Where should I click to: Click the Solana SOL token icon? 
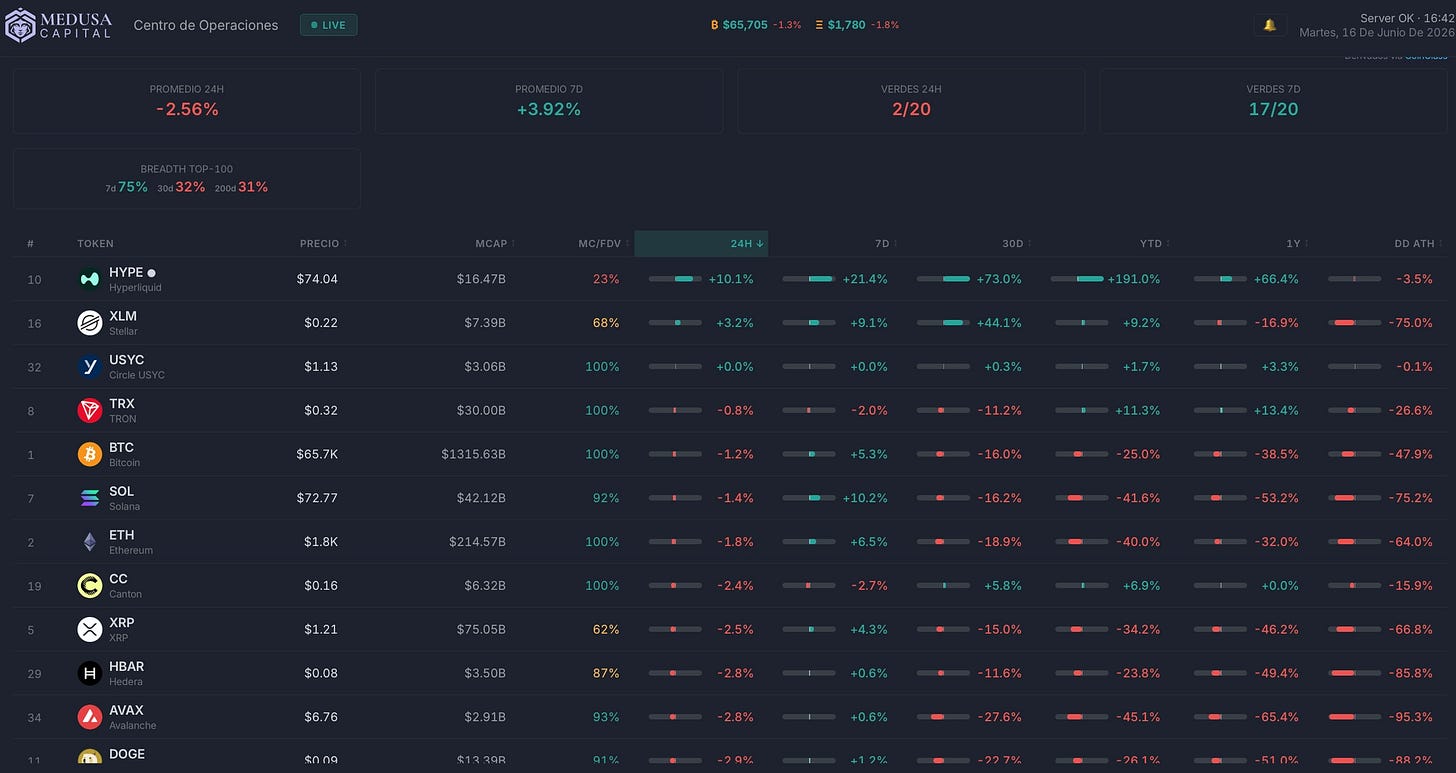pyautogui.click(x=90, y=498)
